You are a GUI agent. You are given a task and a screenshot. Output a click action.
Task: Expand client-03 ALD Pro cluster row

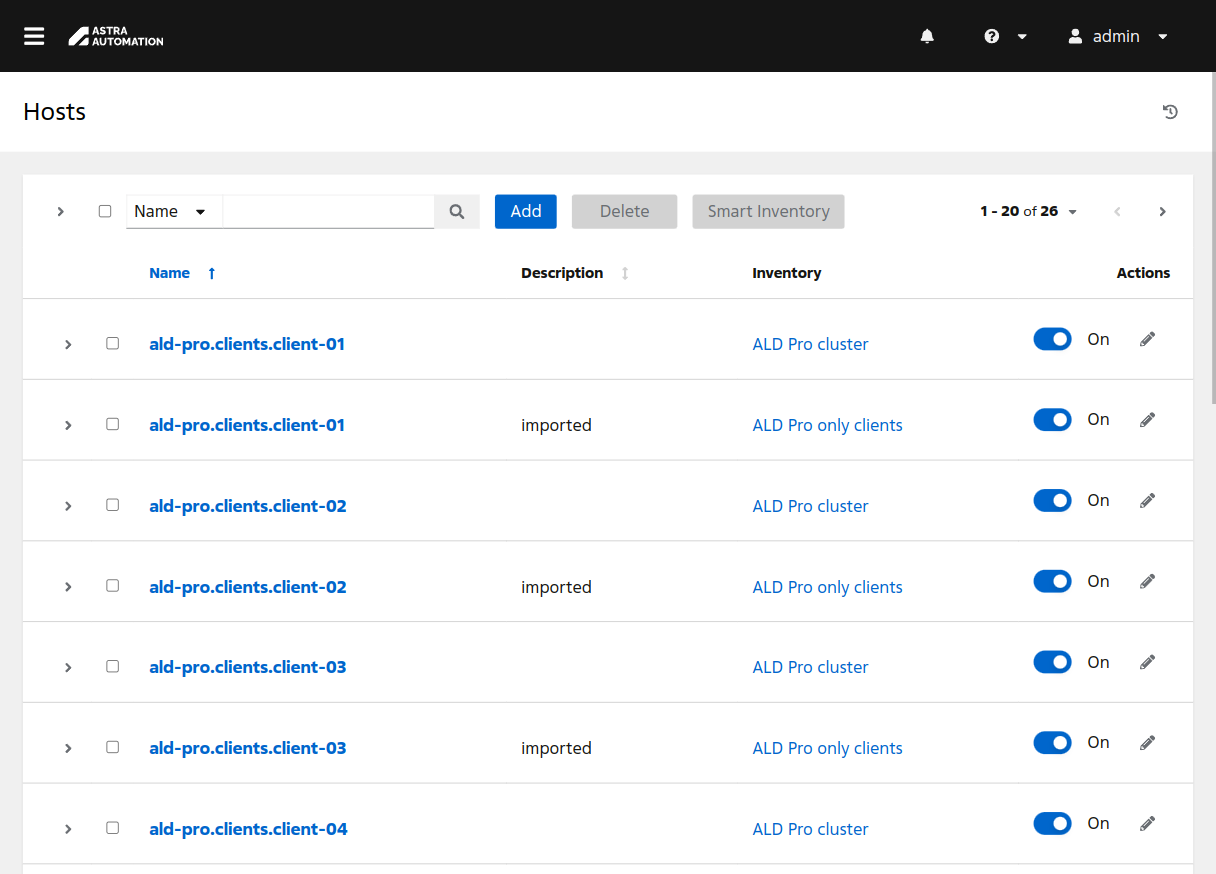tap(68, 667)
